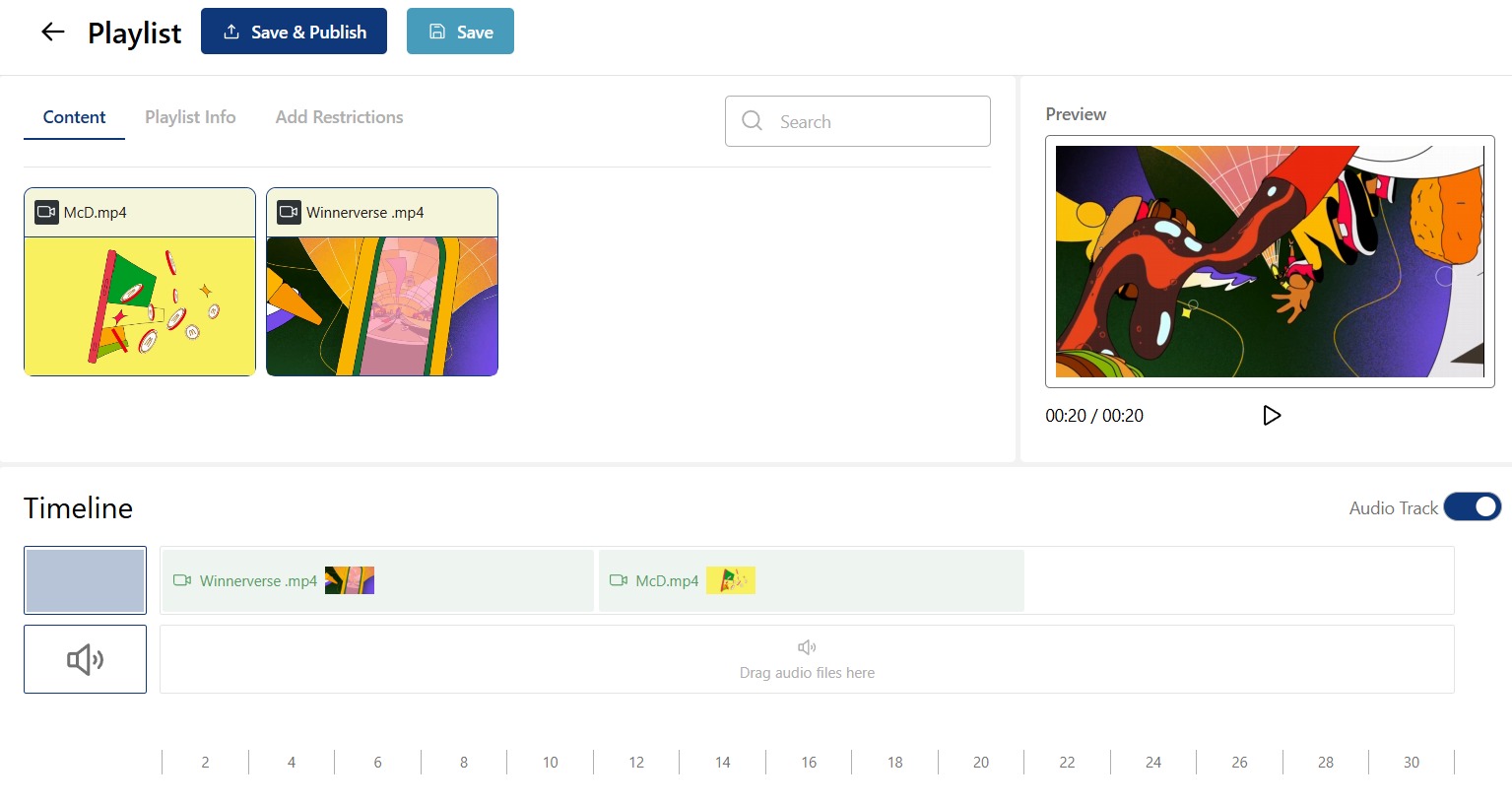Click the camera icon on the McD.mp4 card
This screenshot has height=804, width=1512.
pyautogui.click(x=46, y=212)
